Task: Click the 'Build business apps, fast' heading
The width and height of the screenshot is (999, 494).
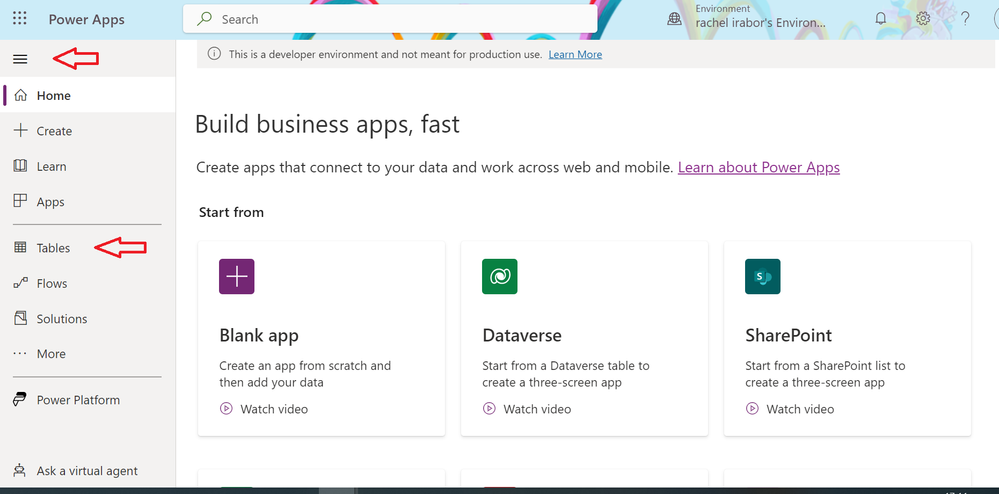Action: pyautogui.click(x=327, y=124)
